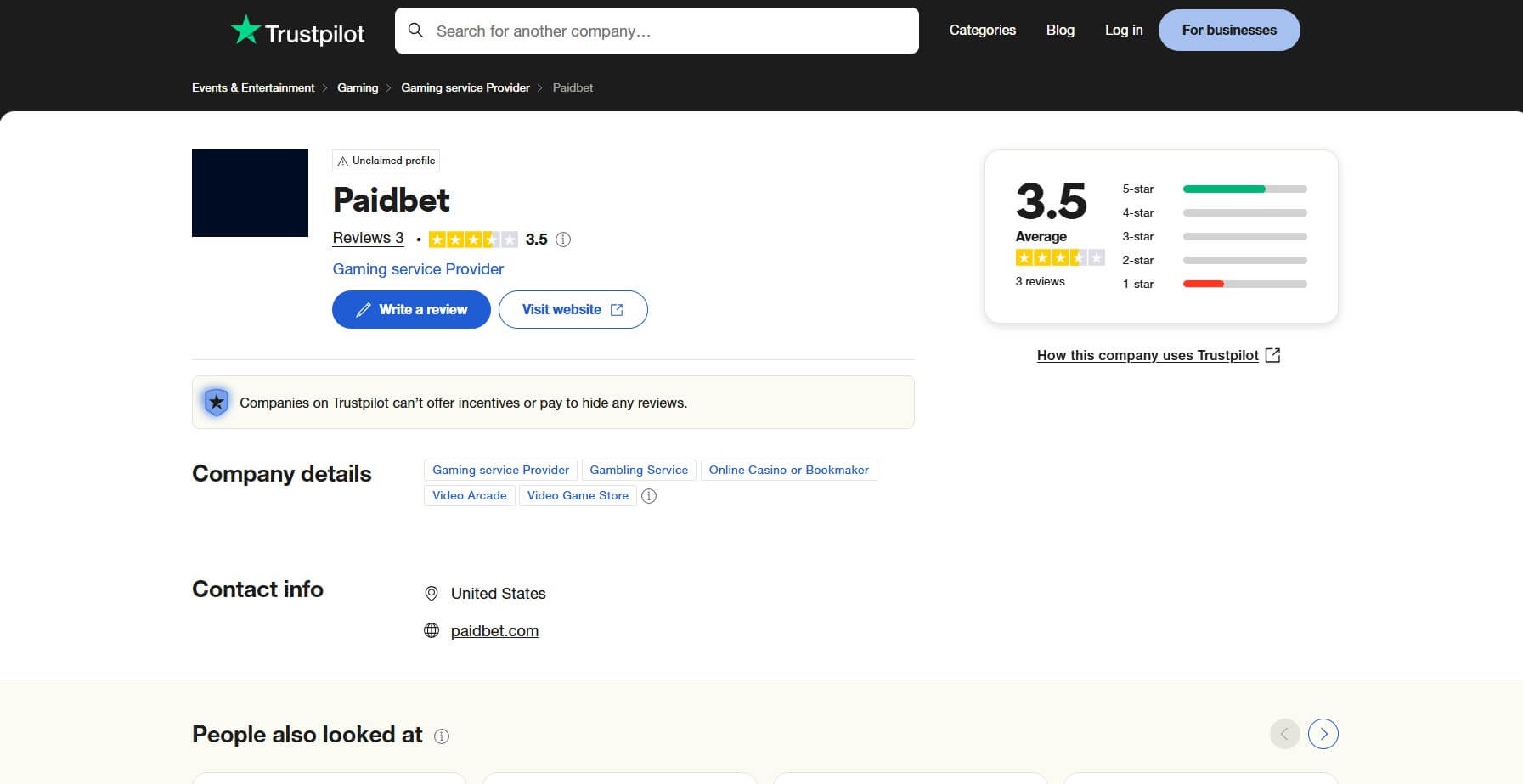Click the info icon beside People also looked at
The width and height of the screenshot is (1523, 784).
click(442, 736)
